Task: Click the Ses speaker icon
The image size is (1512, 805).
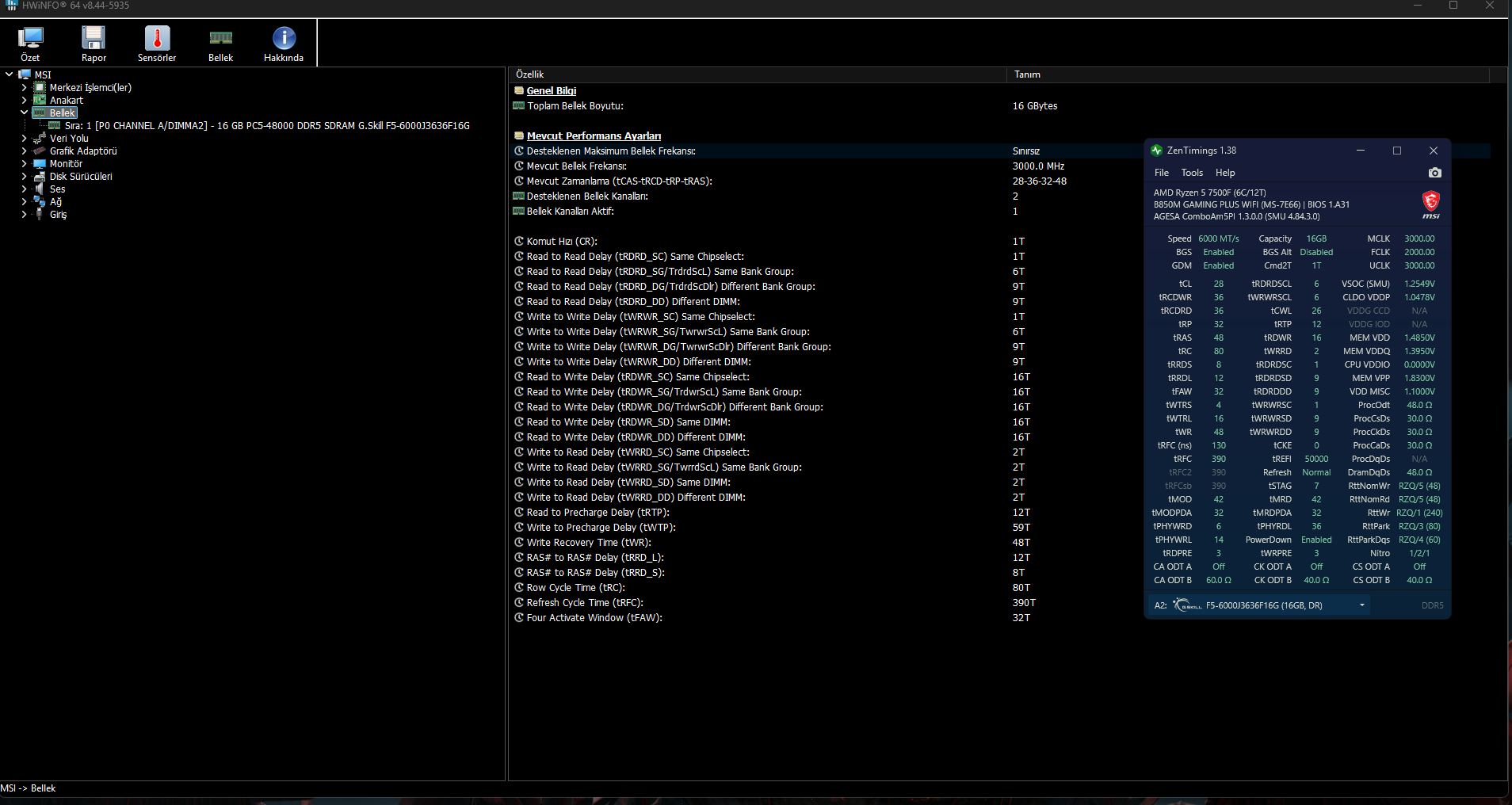Action: coord(40,189)
